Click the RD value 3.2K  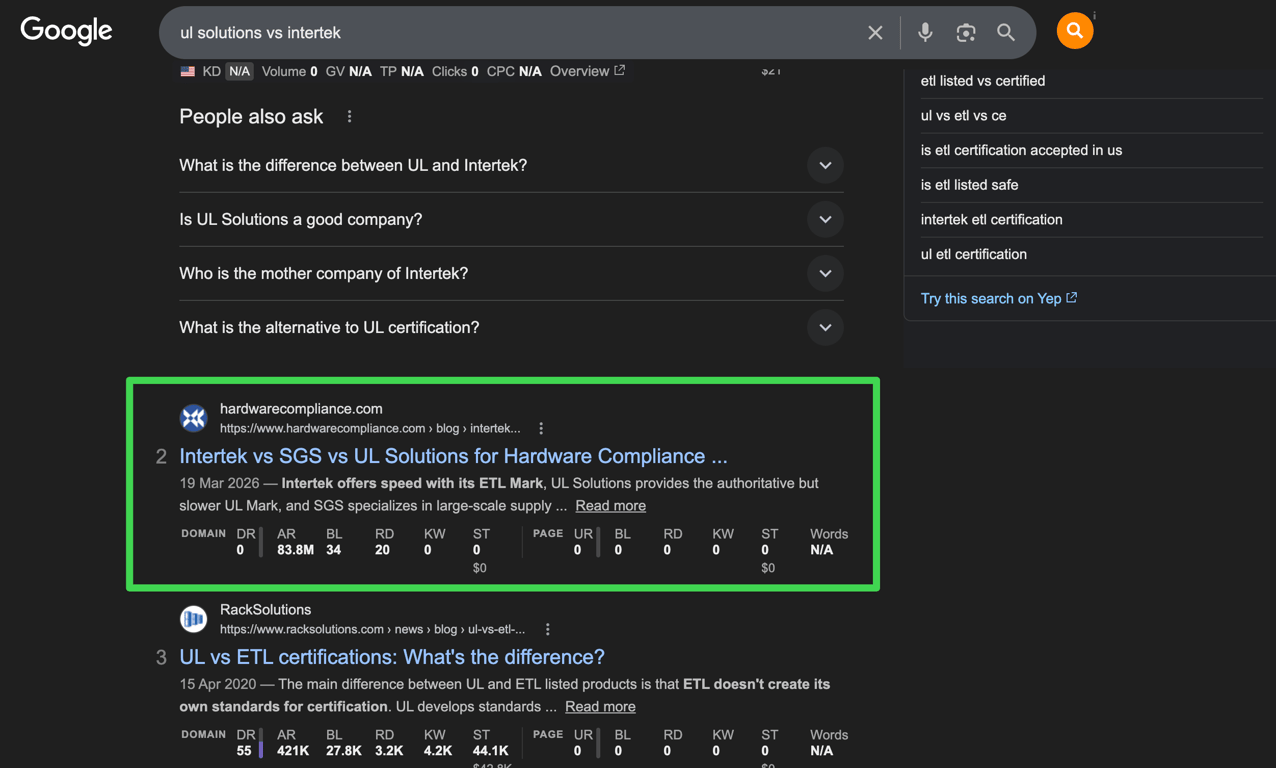pyautogui.click(x=388, y=751)
